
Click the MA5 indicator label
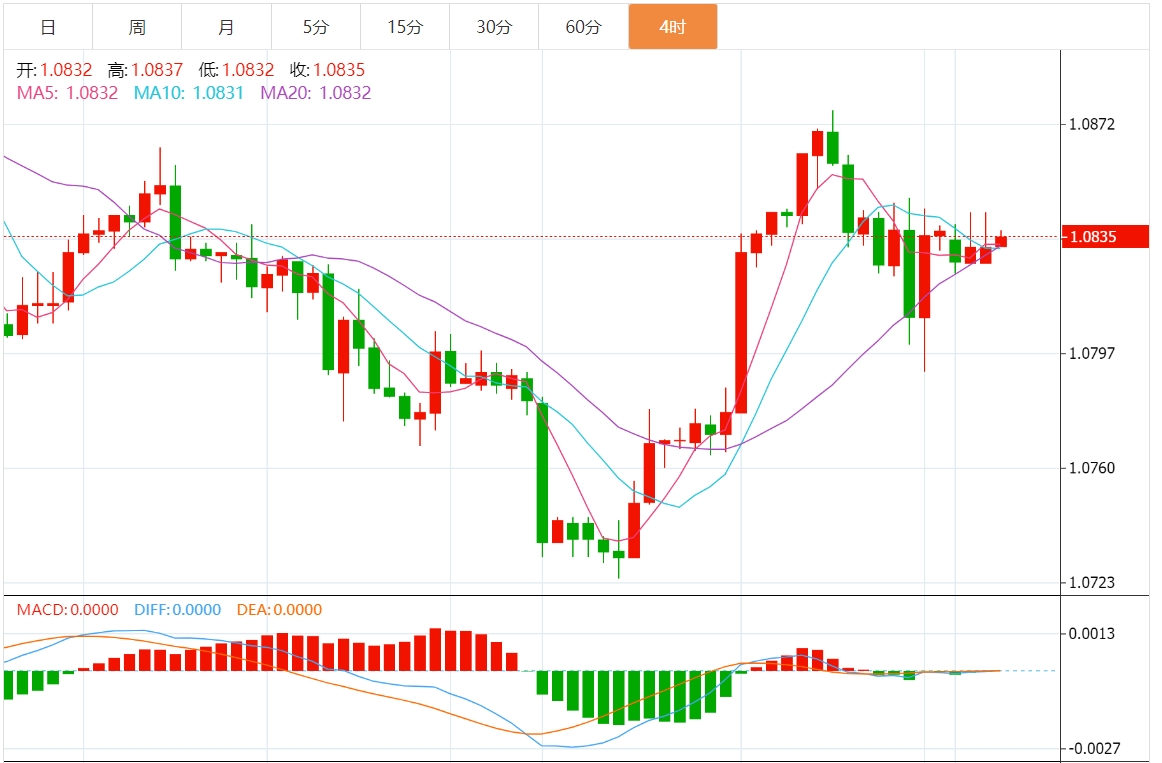(67, 93)
